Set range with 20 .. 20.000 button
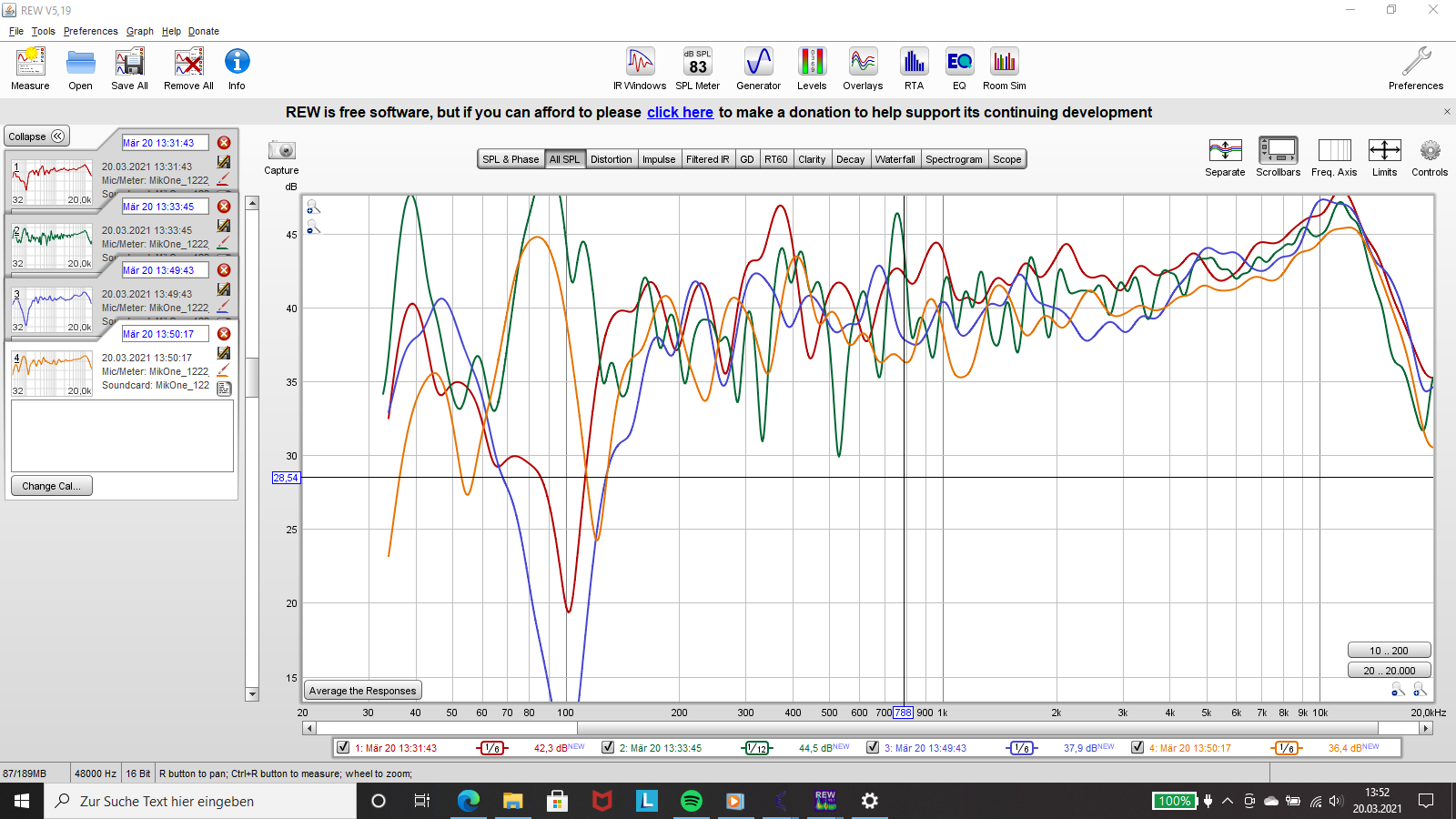This screenshot has width=1456, height=819. pos(1389,671)
